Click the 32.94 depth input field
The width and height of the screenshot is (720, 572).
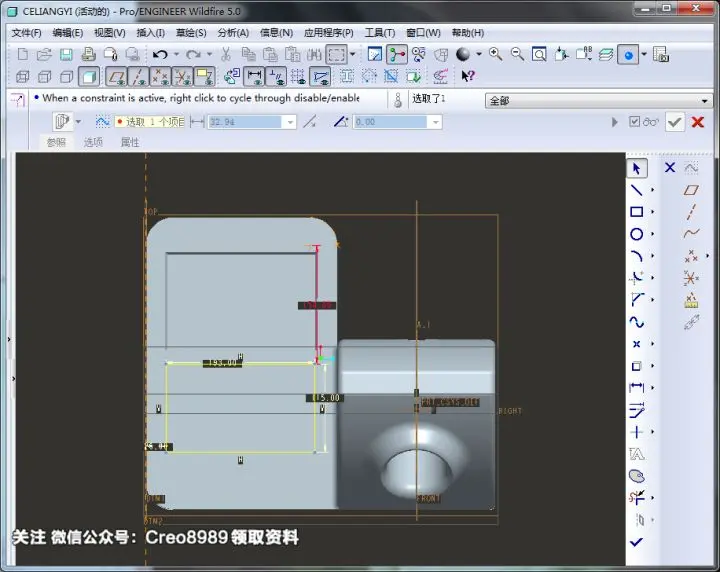[245, 122]
